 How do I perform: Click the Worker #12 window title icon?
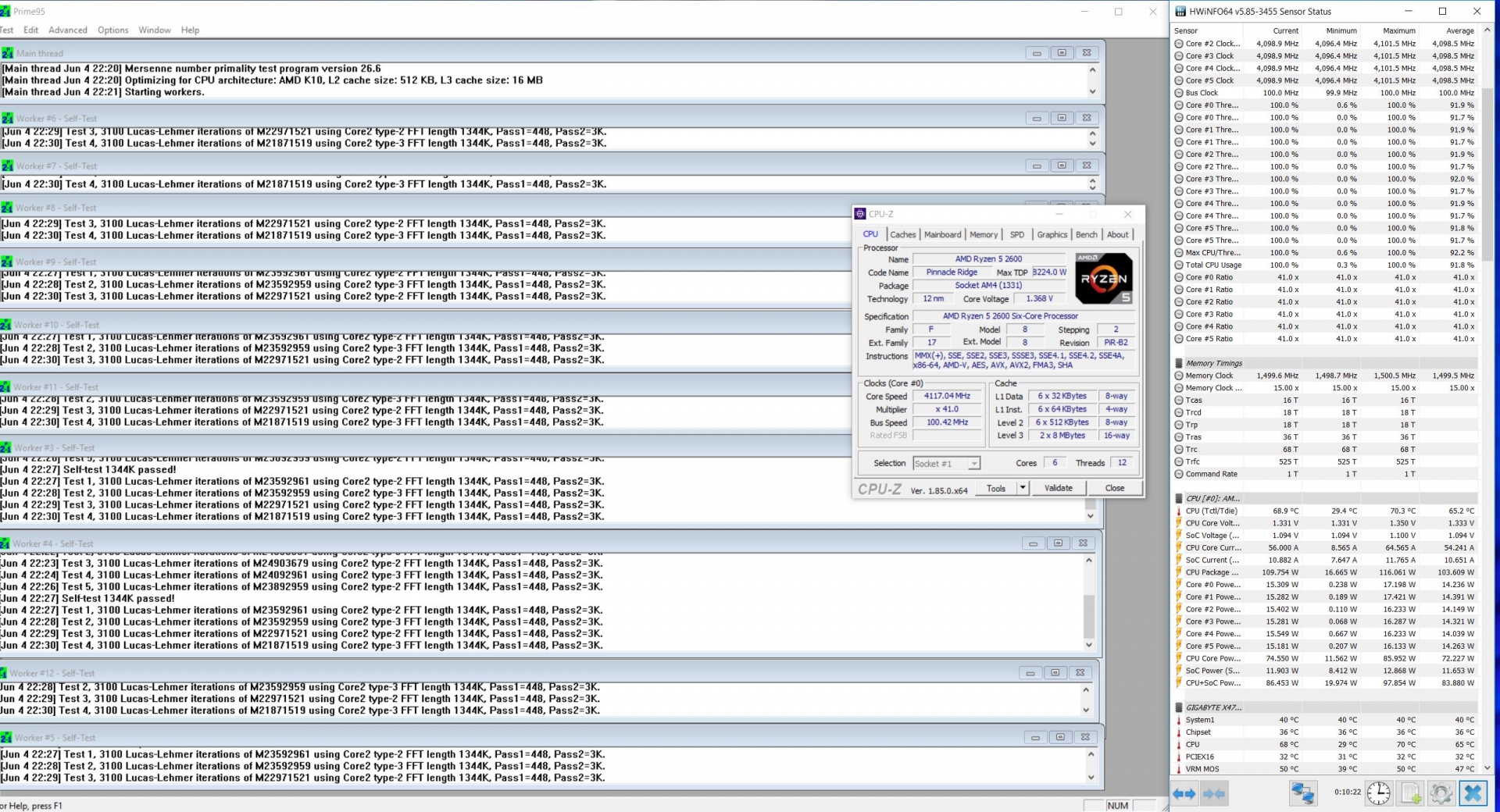tap(5, 673)
